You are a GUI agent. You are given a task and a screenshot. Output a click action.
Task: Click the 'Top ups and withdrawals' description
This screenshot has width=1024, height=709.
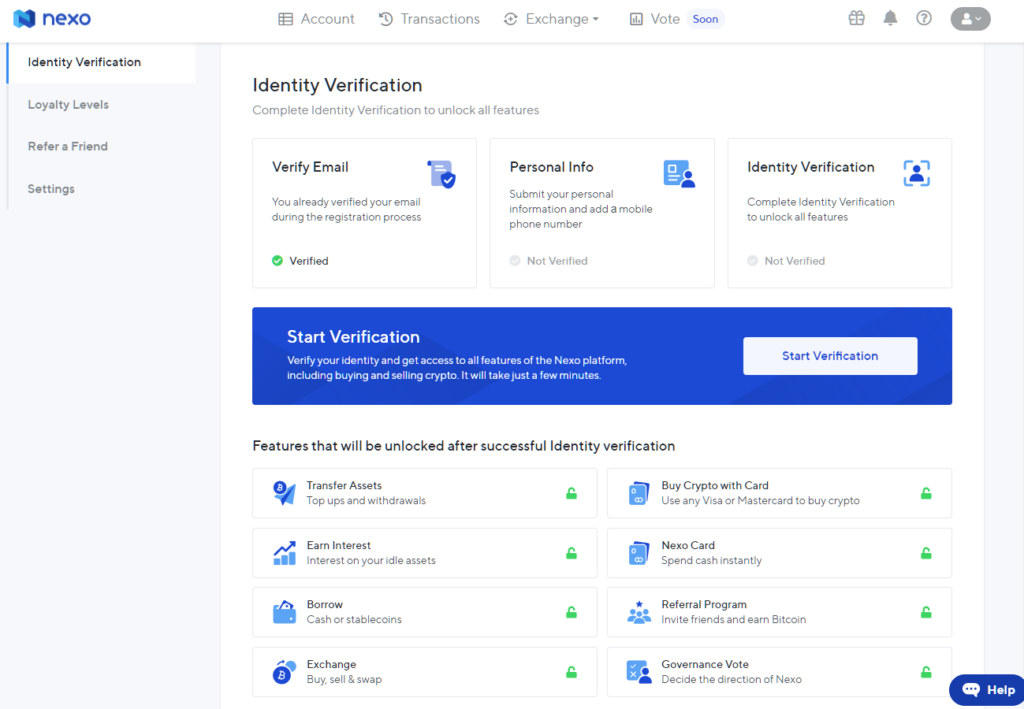click(366, 501)
